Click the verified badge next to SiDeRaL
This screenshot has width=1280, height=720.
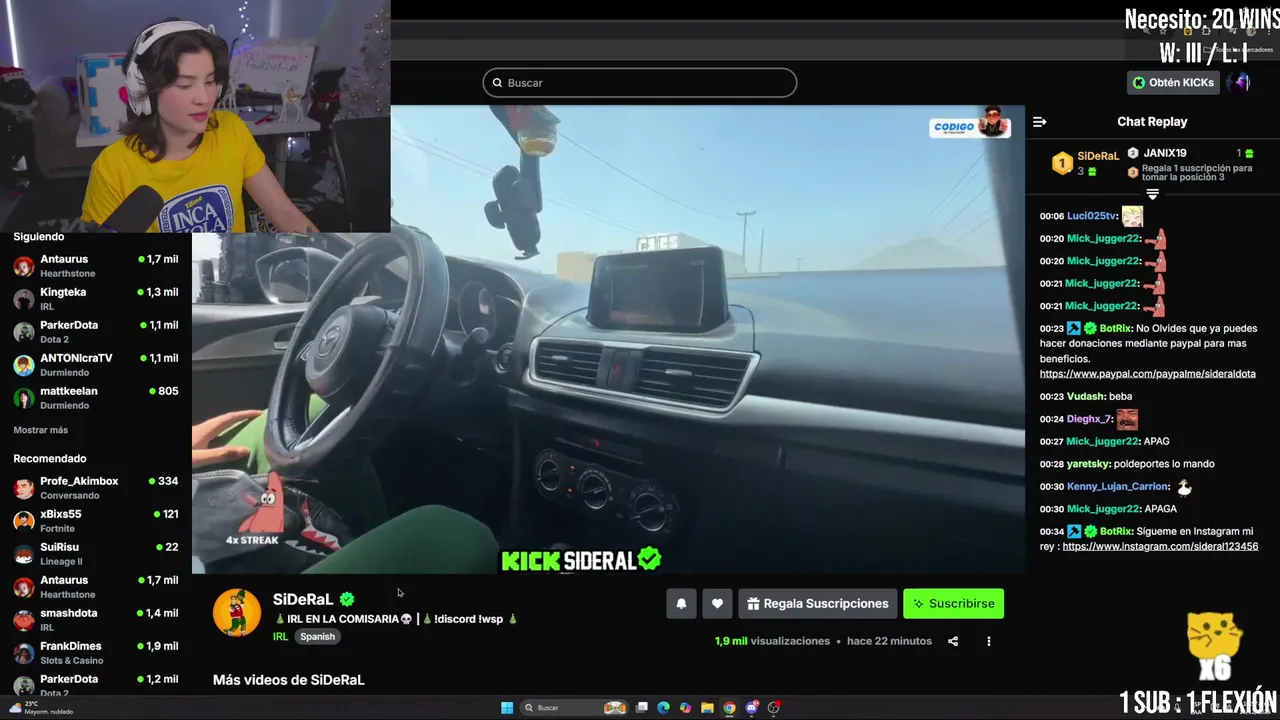point(347,599)
